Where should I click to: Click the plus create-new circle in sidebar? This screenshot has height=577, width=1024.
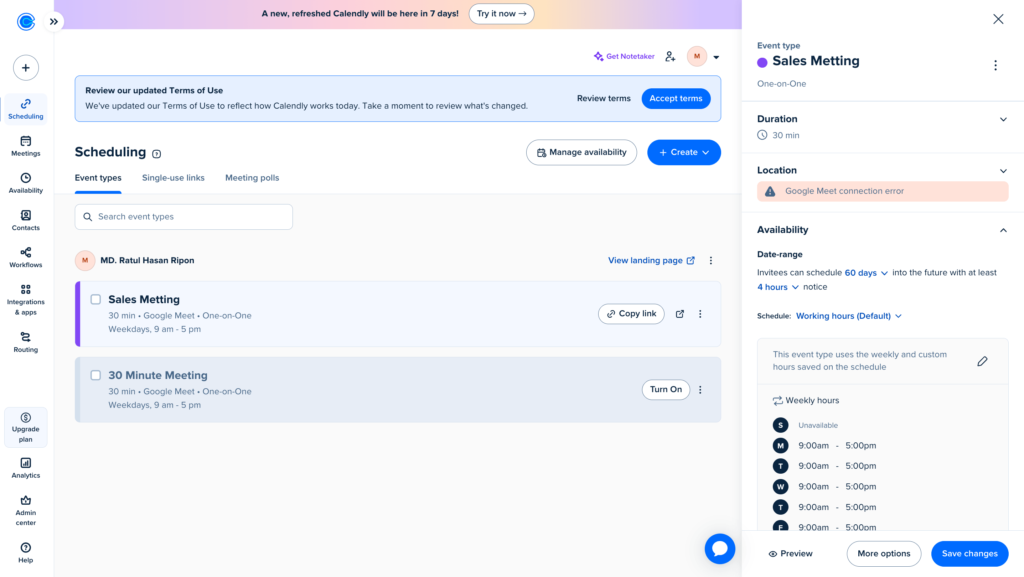25,68
